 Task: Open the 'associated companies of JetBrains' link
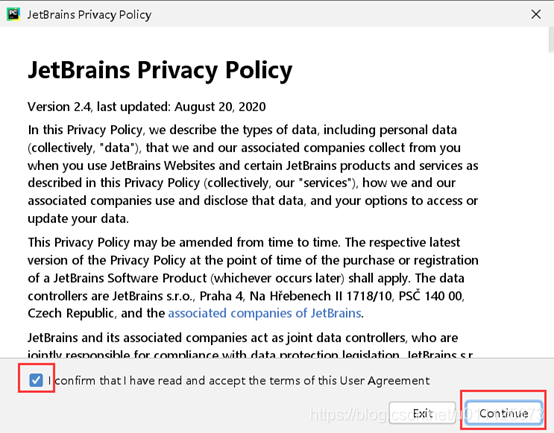coord(265,313)
